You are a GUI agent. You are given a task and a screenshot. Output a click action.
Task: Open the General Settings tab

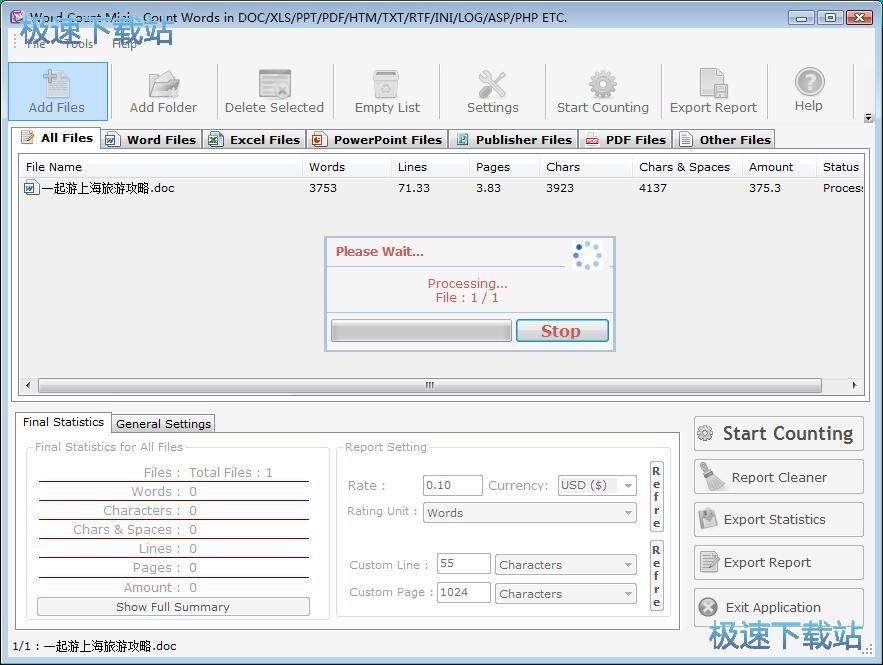point(163,424)
